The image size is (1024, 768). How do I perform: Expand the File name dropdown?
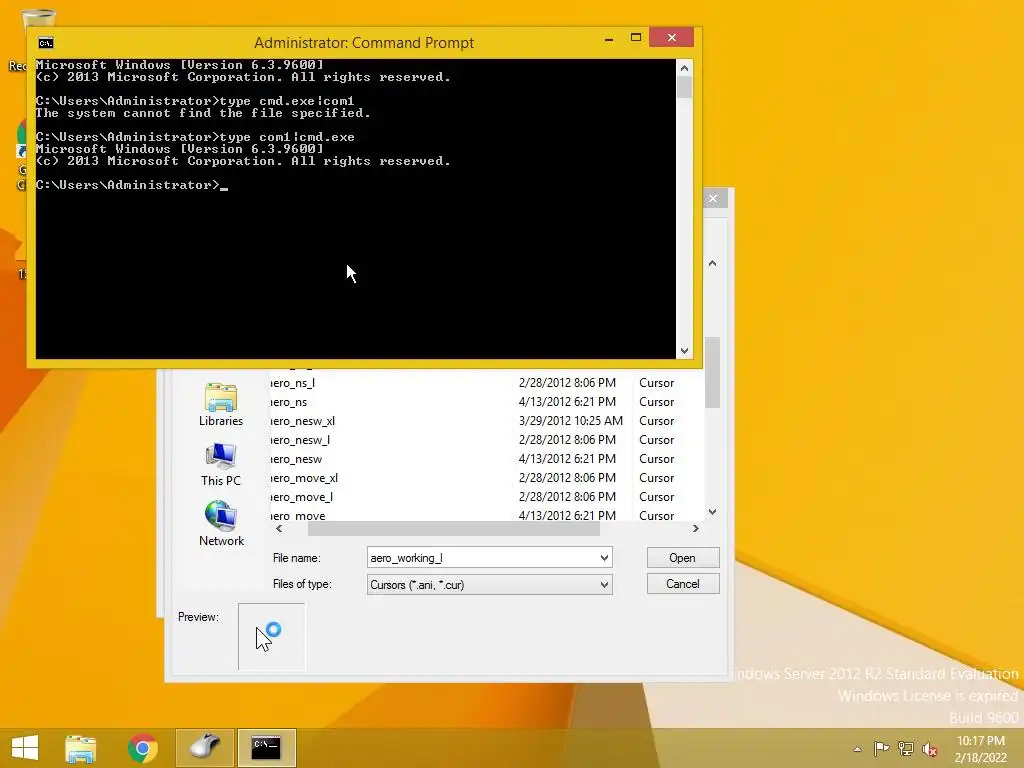604,558
